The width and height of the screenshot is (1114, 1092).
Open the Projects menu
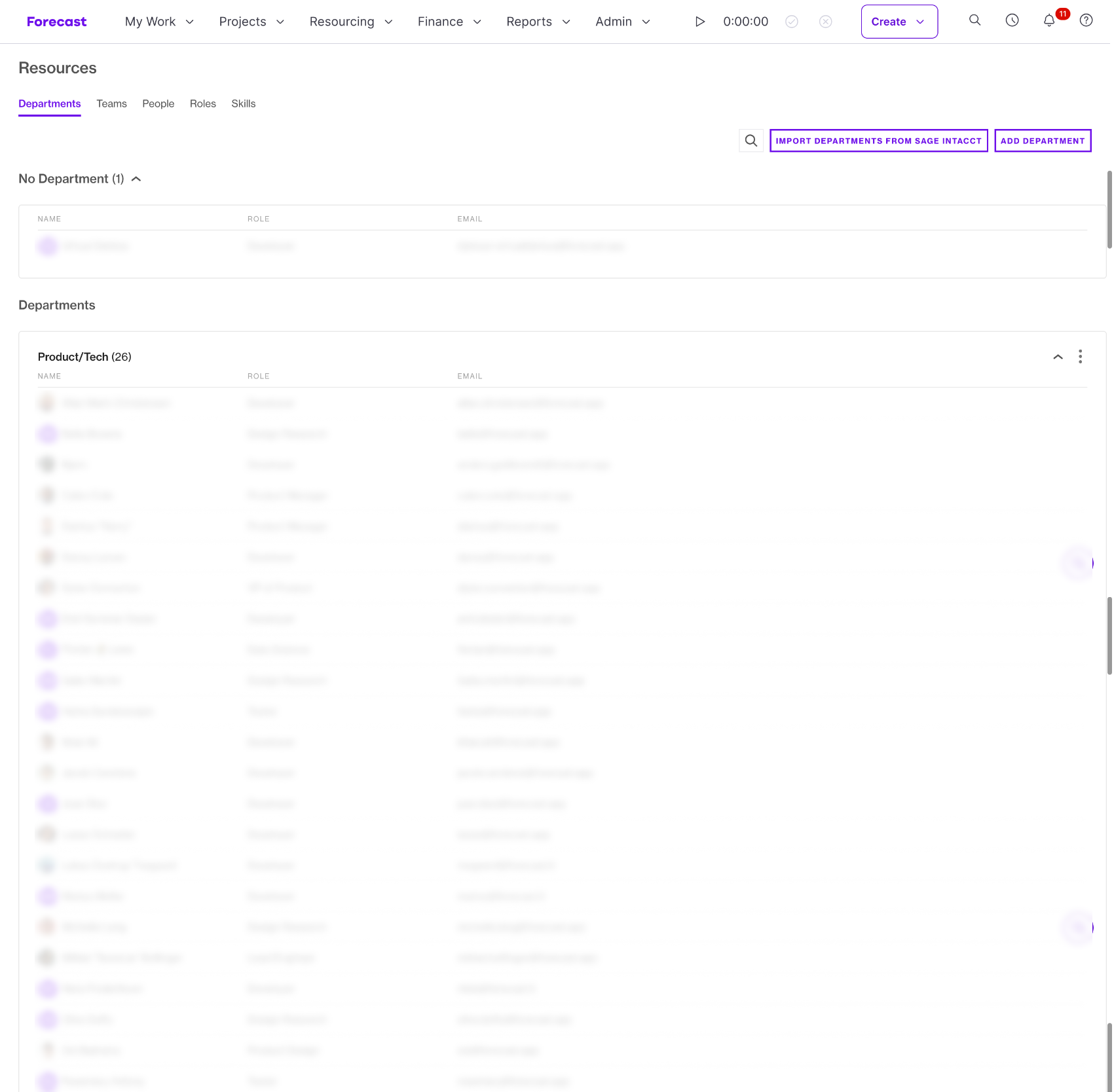click(x=251, y=22)
